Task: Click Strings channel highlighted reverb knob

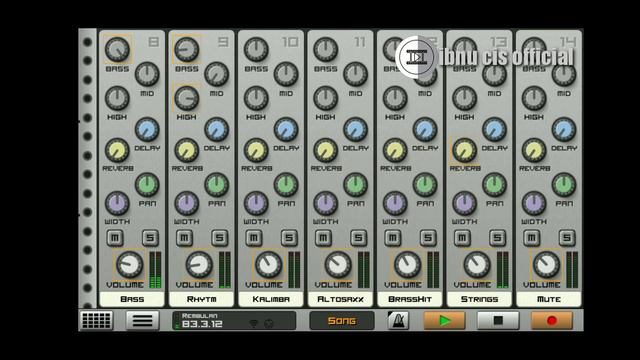Action: (464, 150)
